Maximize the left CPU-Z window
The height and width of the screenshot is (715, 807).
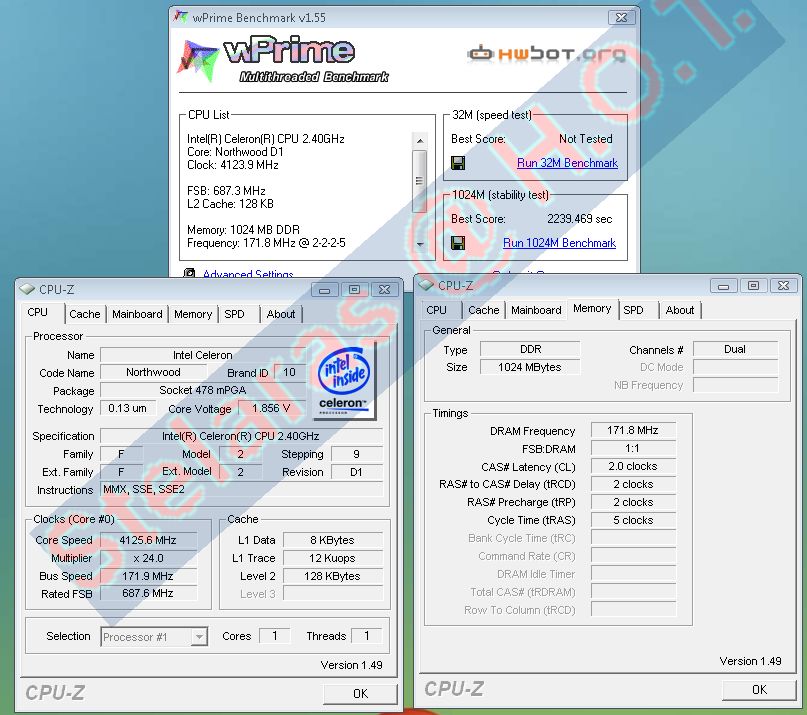(354, 290)
